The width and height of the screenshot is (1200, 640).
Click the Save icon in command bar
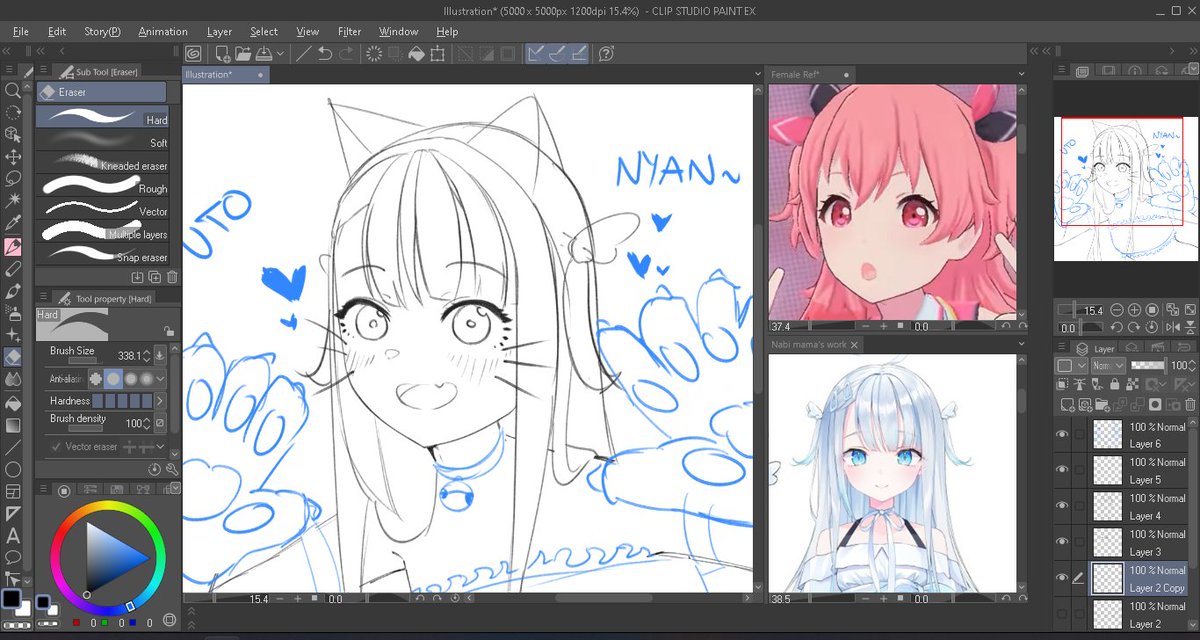click(263, 54)
